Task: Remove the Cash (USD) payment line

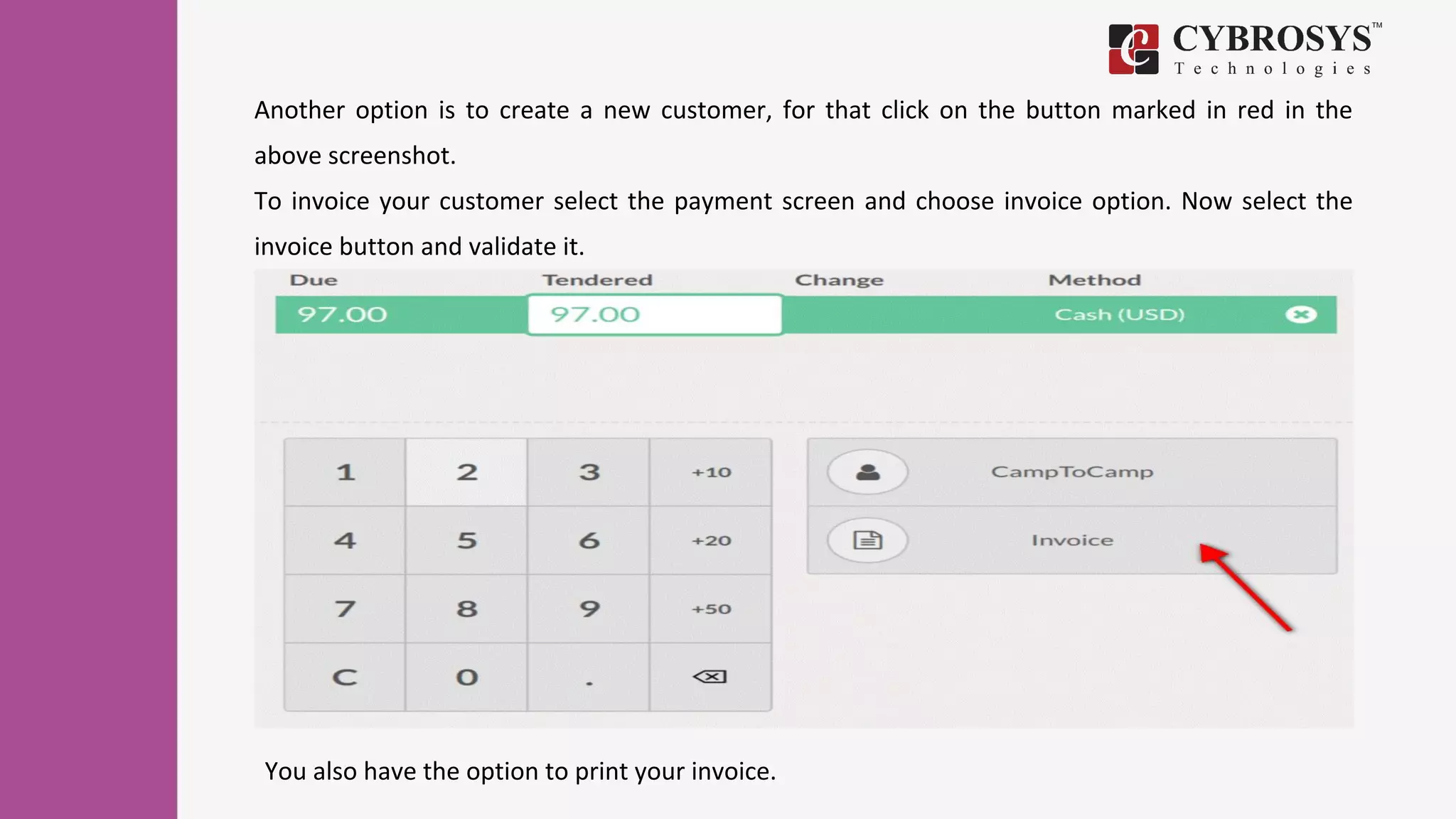Action: click(x=1301, y=315)
